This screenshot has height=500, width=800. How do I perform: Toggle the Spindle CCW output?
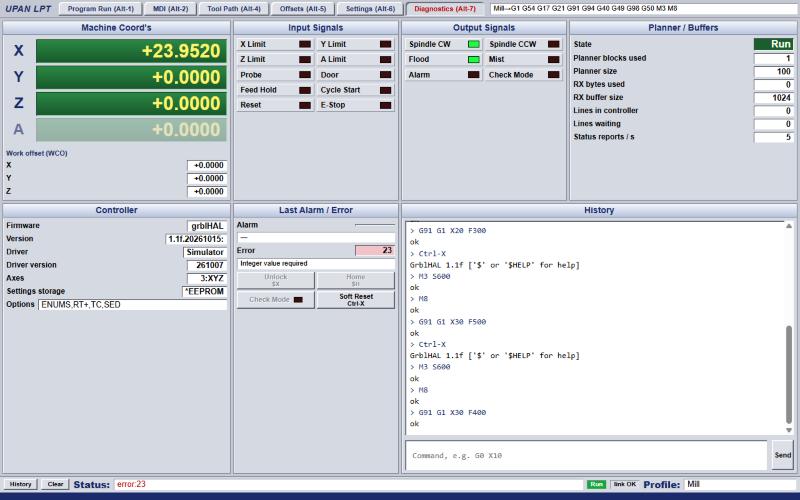coord(554,44)
